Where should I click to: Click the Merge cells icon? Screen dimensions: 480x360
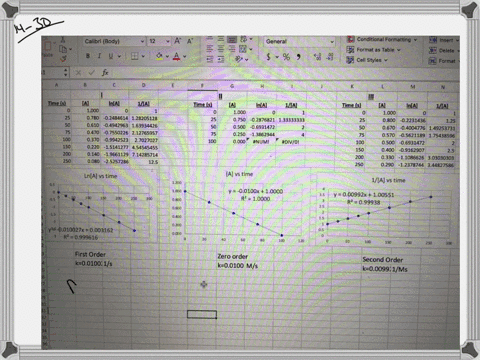pyautogui.click(x=243, y=49)
